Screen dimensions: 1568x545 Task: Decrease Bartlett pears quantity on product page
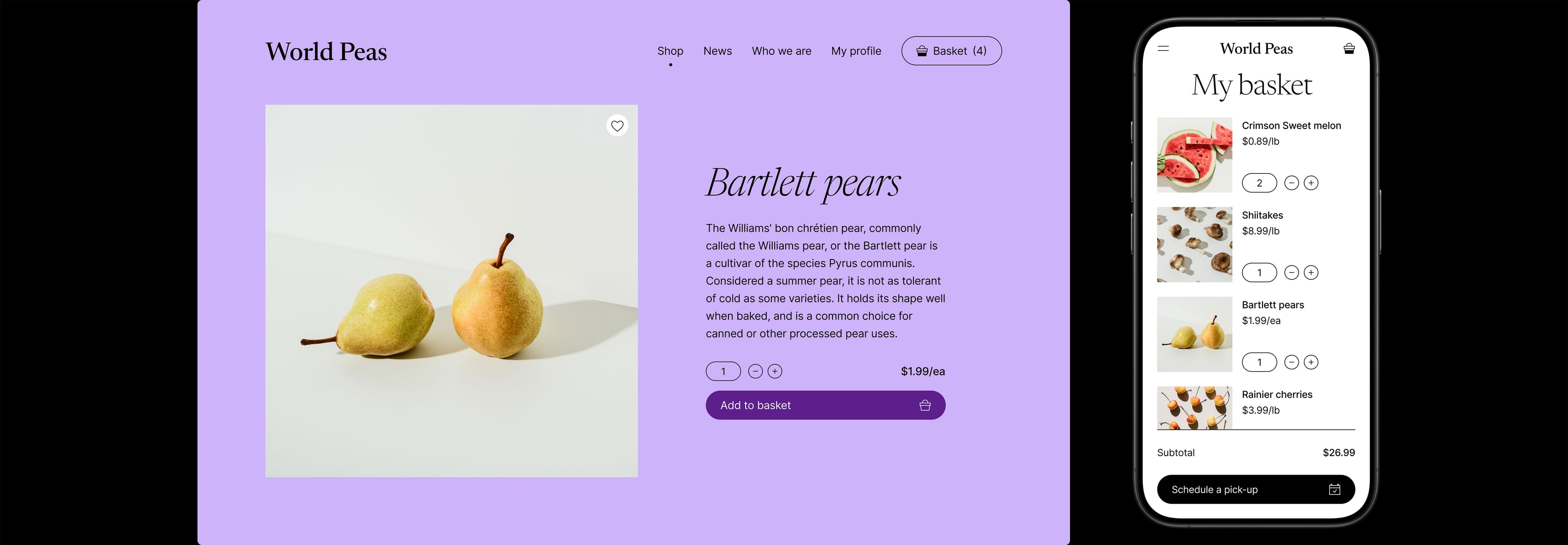(x=755, y=371)
